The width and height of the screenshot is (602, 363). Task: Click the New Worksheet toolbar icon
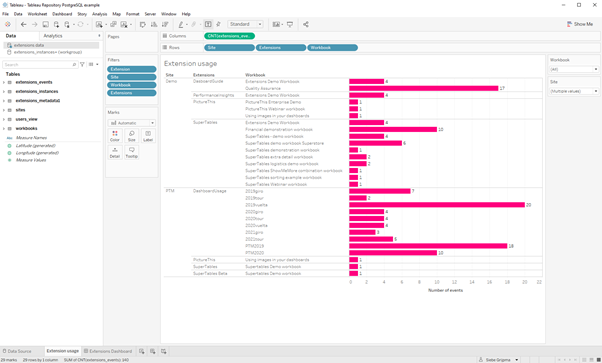pyautogui.click(x=99, y=24)
